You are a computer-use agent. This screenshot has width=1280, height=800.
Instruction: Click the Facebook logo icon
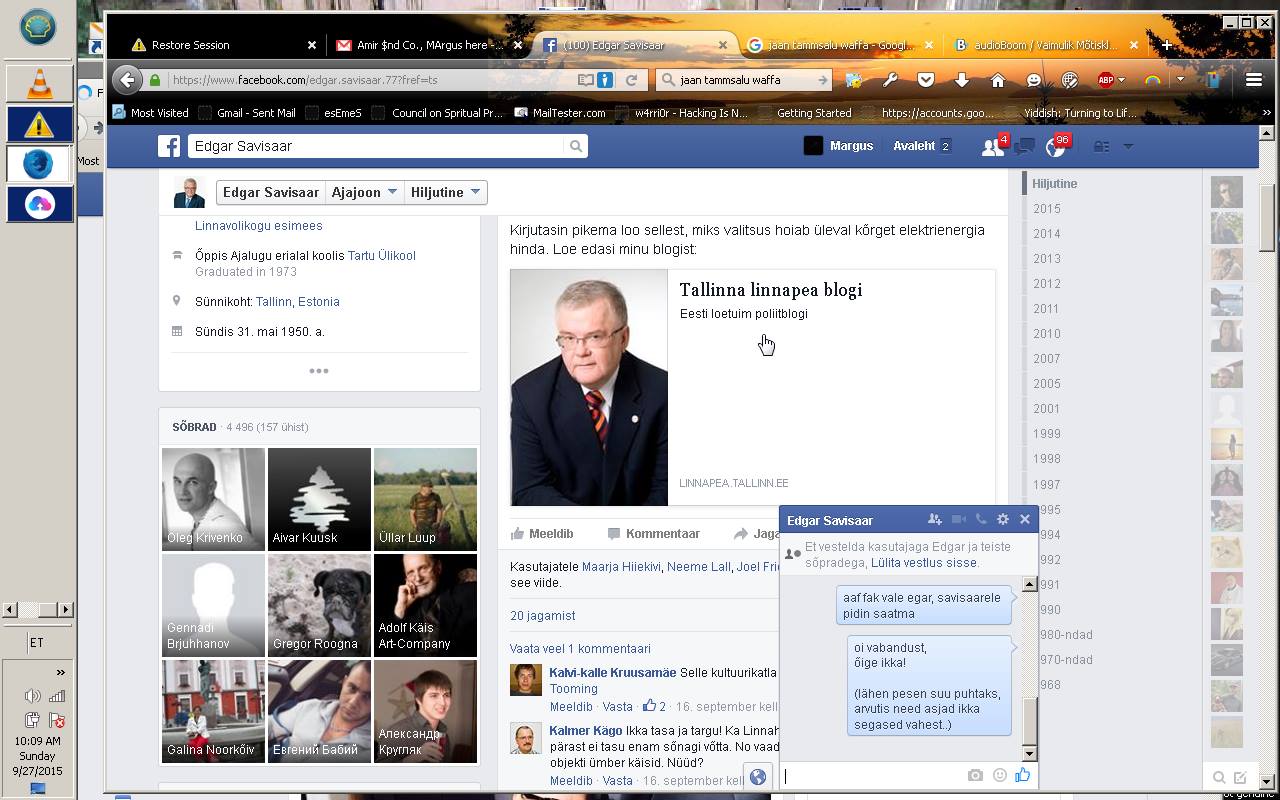click(169, 146)
